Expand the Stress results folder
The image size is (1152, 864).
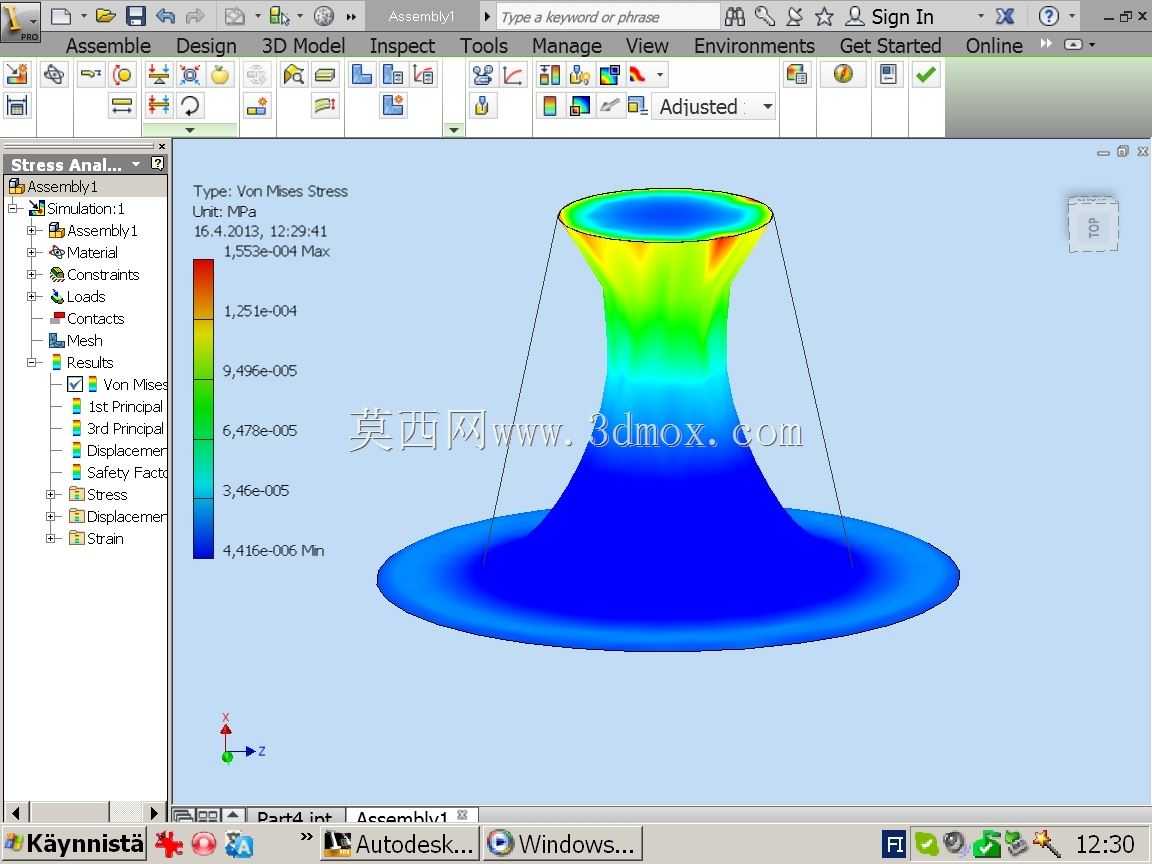51,494
